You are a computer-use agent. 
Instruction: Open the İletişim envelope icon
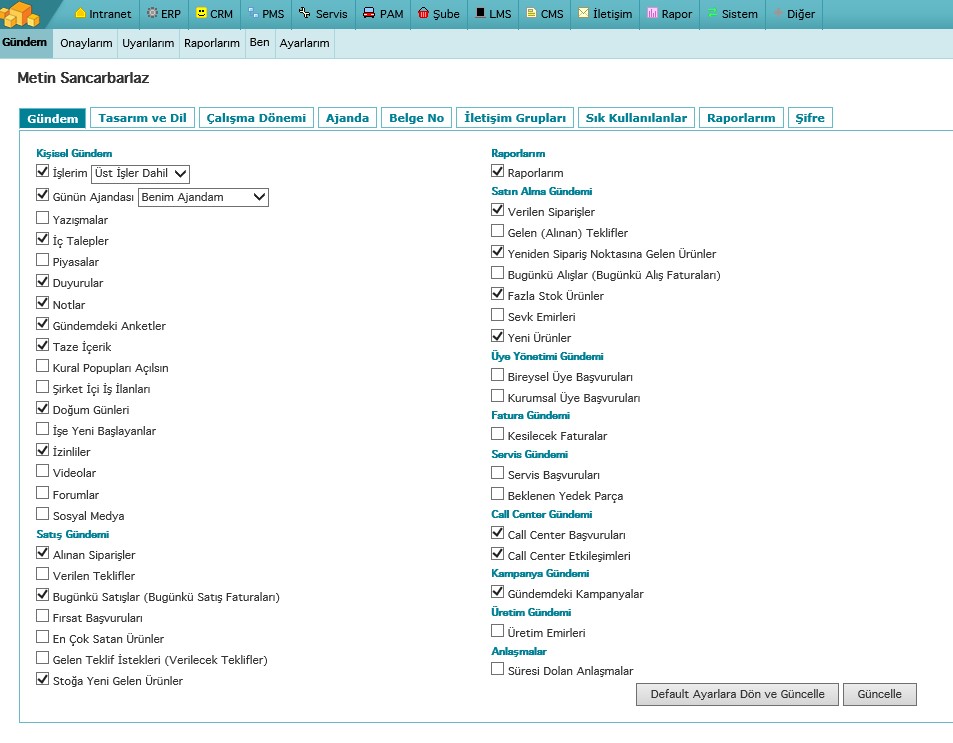coord(583,14)
